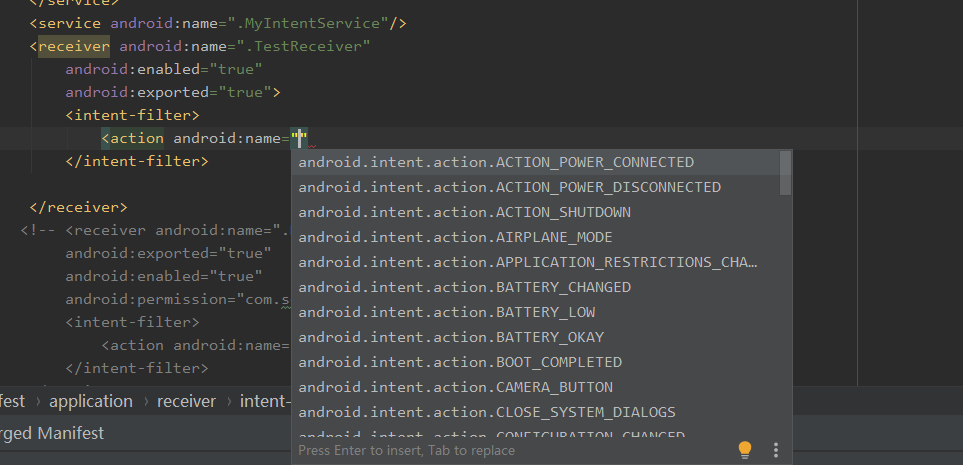Choose ACTION_POWER_DISCONNECTED from completion list
The image size is (963, 465).
(536, 187)
